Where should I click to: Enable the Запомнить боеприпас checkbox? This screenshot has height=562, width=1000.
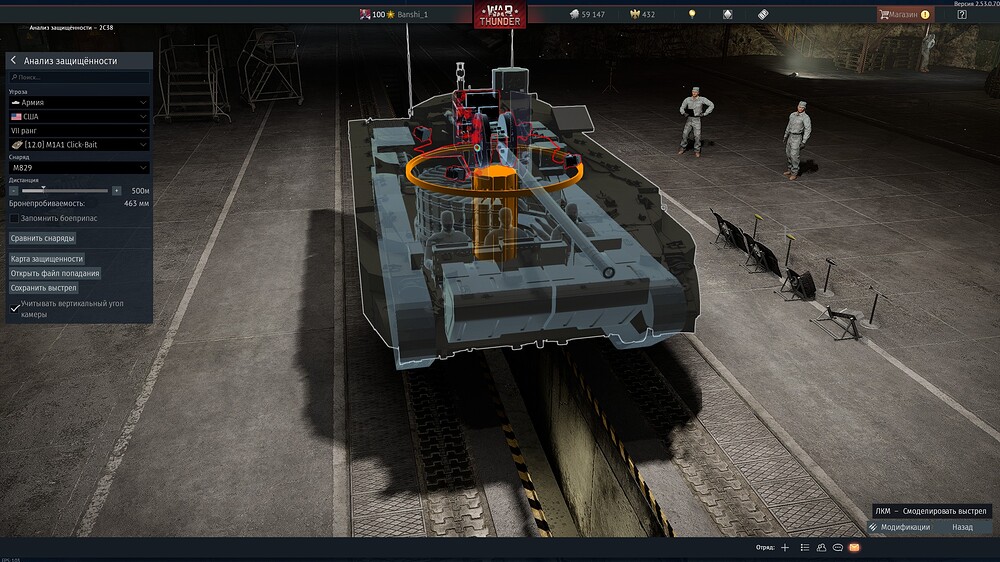[14, 218]
